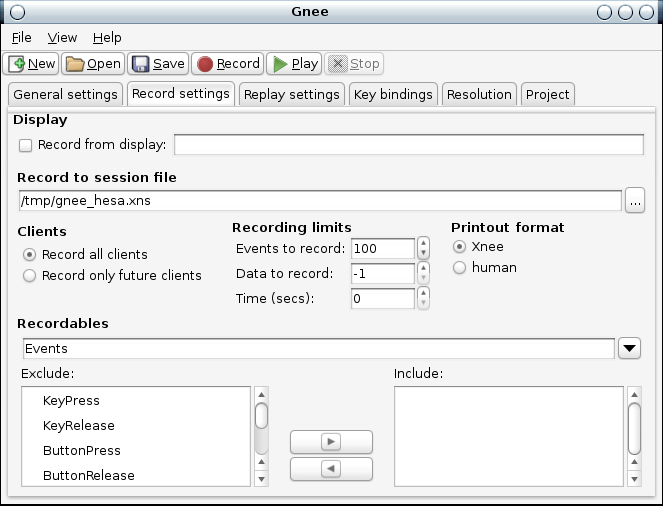
Task: Enable the Record from display checkbox
Action: 25,145
